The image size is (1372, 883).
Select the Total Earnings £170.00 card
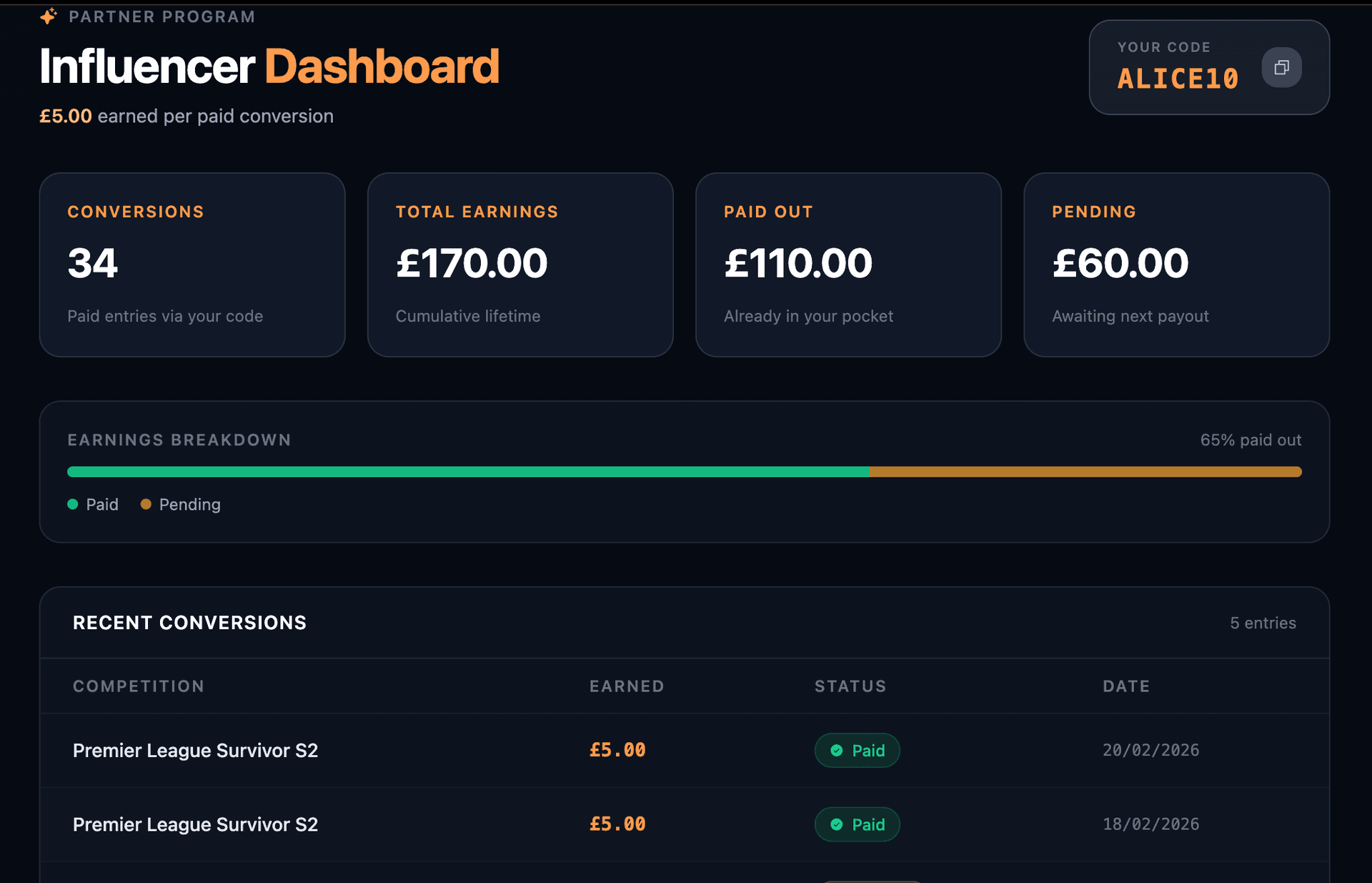click(520, 265)
